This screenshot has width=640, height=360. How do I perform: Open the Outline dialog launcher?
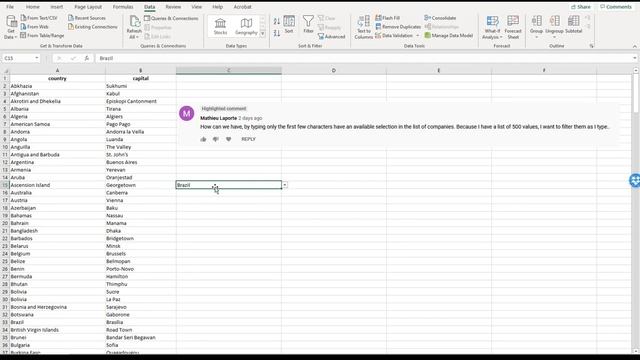(591, 46)
